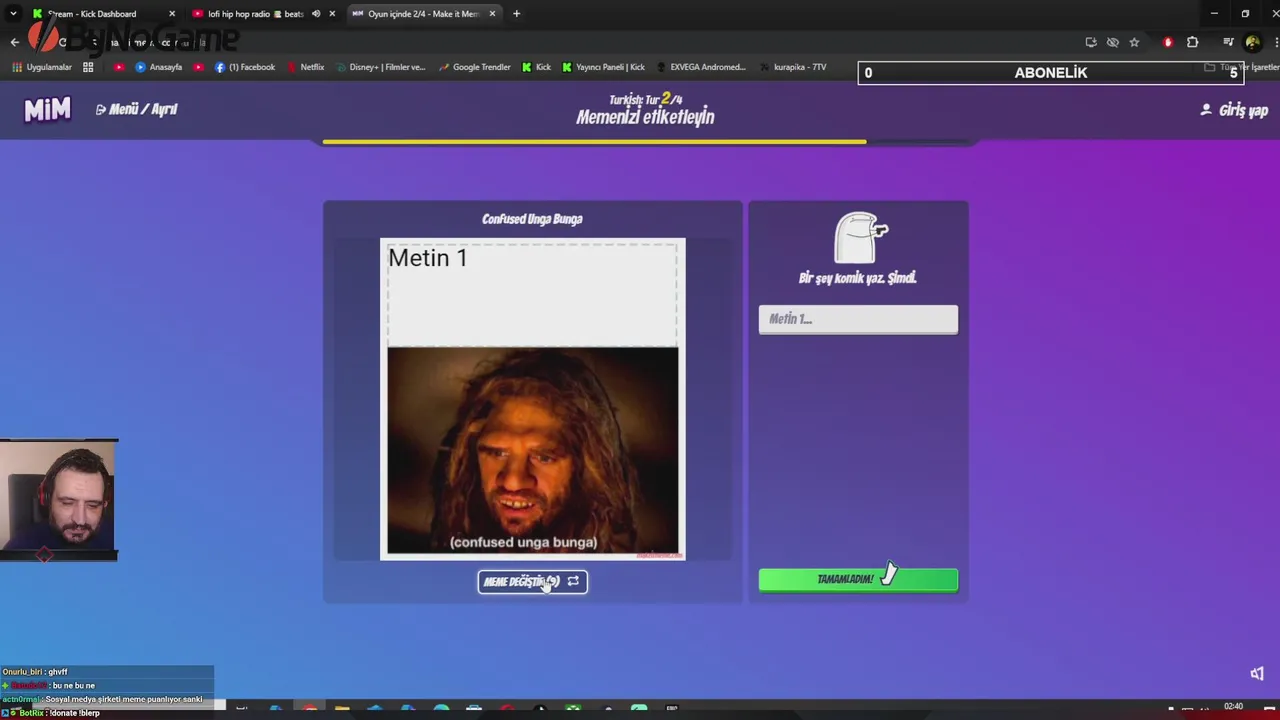The image size is (1280, 720).
Task: Open the Kick bookmark
Action: pos(537,67)
